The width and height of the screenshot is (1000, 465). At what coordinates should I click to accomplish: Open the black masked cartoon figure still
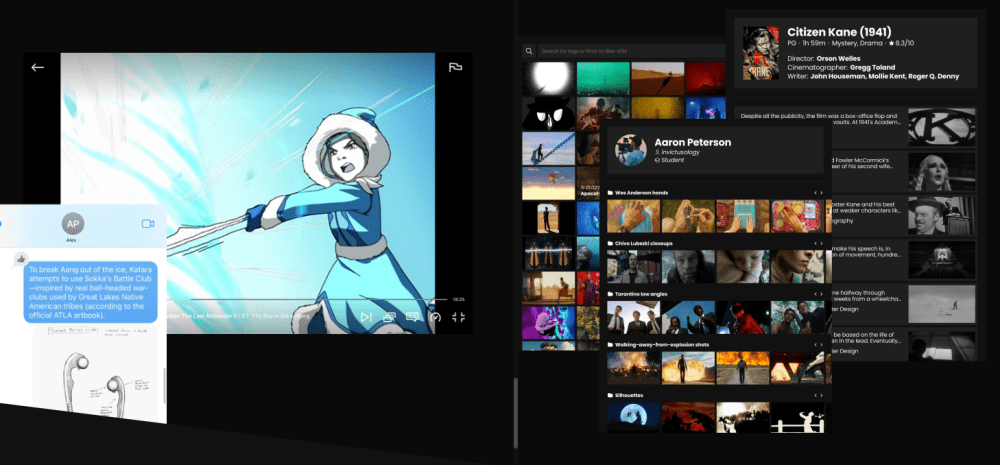click(x=548, y=114)
